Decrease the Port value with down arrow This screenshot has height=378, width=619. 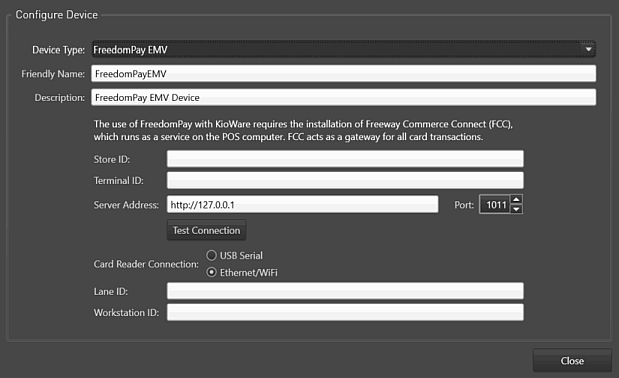(516, 209)
